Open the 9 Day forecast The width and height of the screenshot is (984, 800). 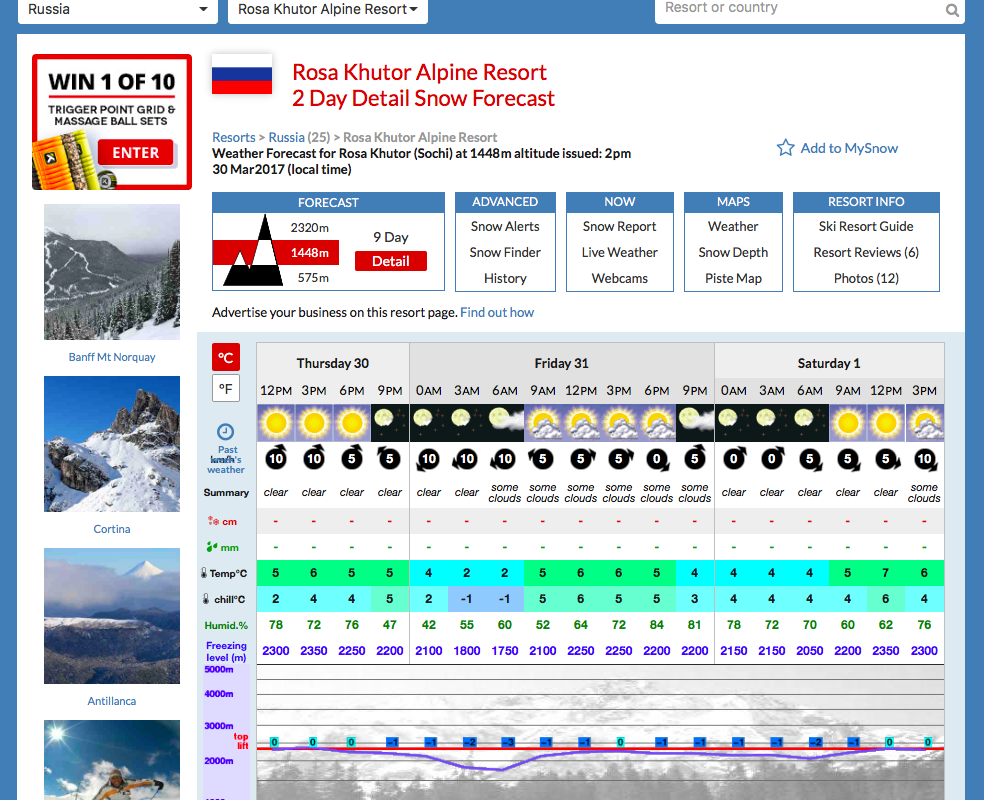(390, 237)
